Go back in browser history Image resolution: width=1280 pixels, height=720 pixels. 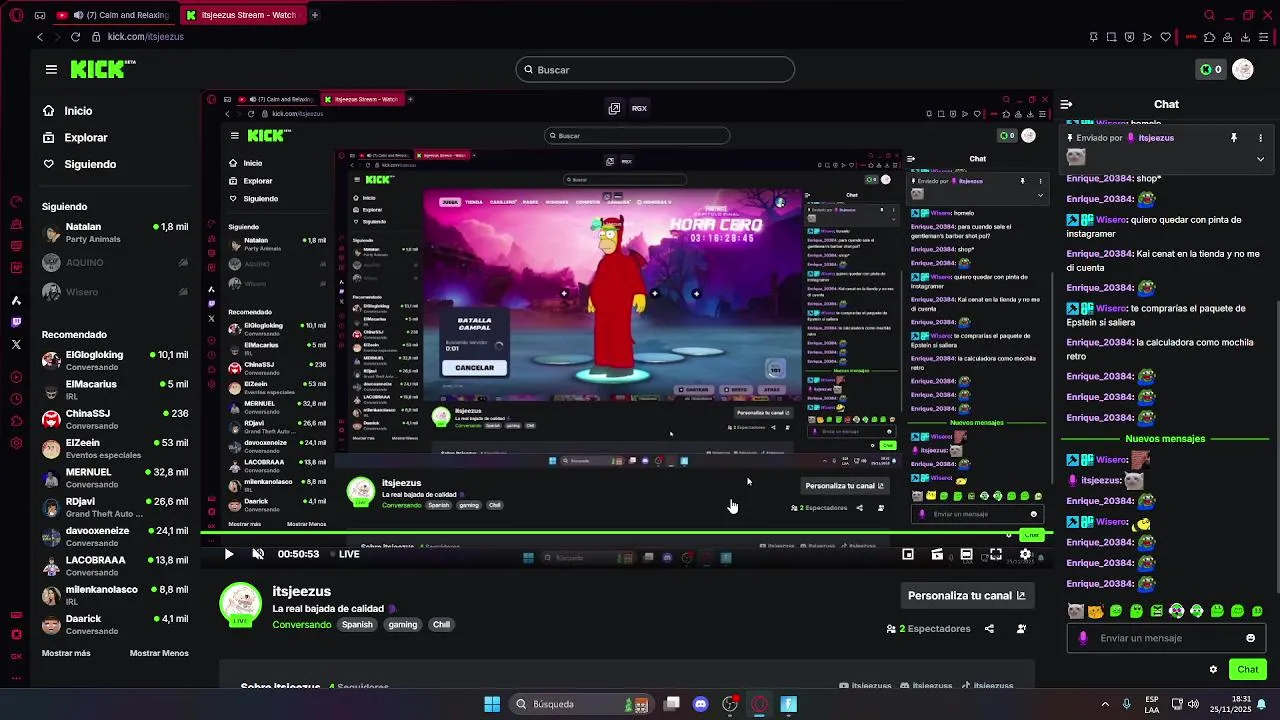pyautogui.click(x=40, y=37)
